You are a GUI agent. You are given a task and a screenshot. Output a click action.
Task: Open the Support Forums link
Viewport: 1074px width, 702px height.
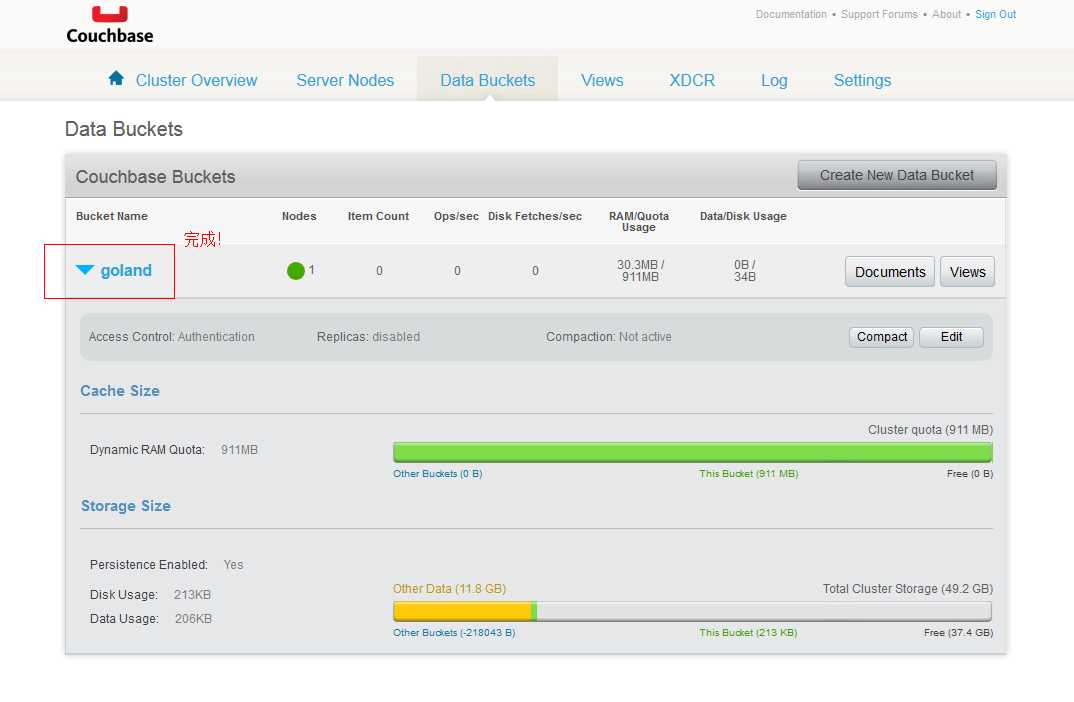click(879, 14)
